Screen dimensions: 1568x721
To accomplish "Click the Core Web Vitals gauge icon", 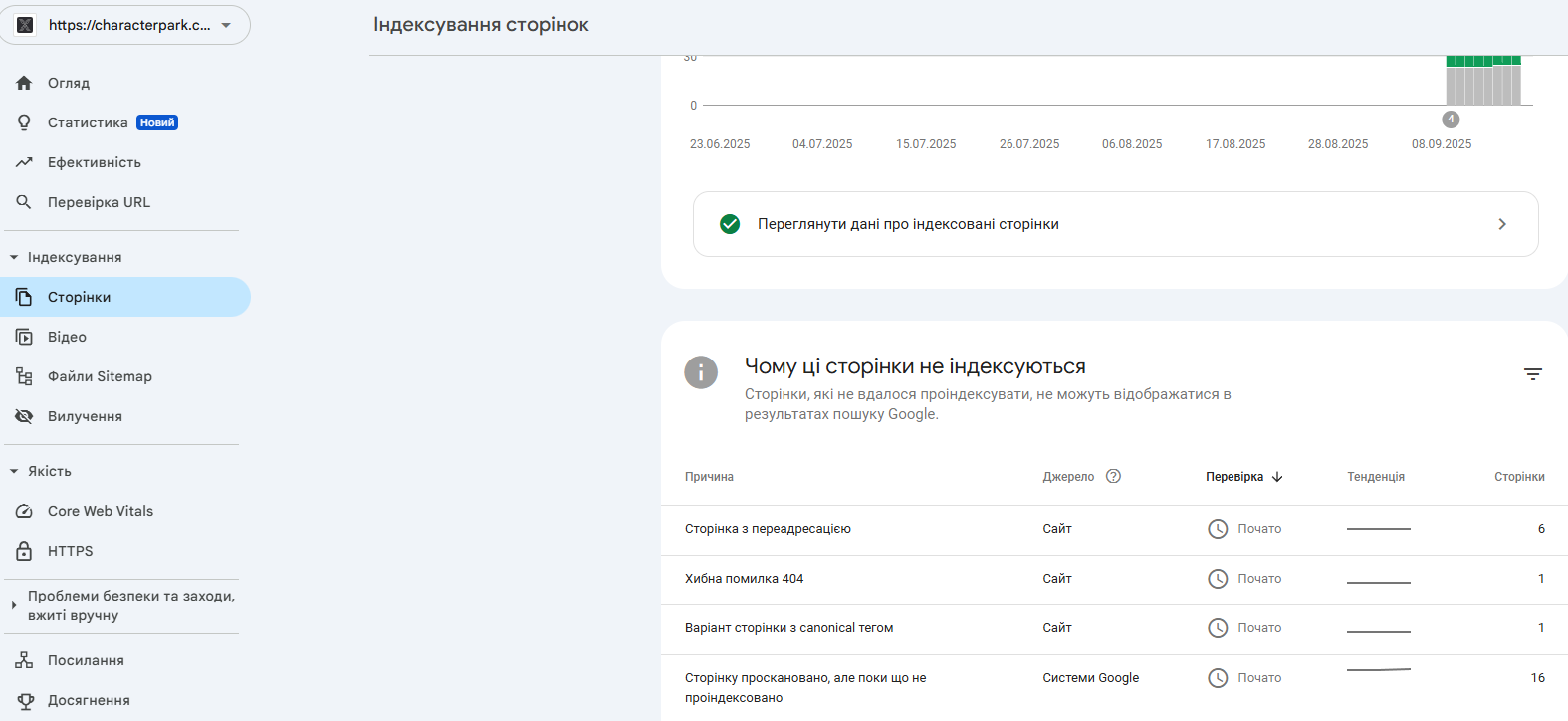I will point(24,511).
